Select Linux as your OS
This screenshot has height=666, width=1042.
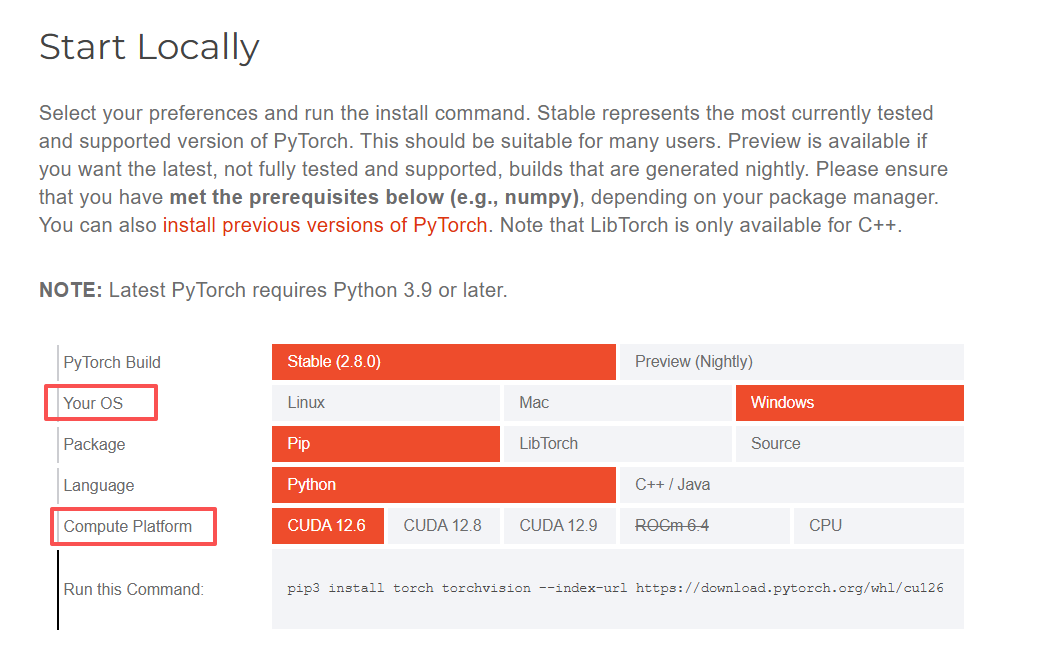tap(385, 403)
